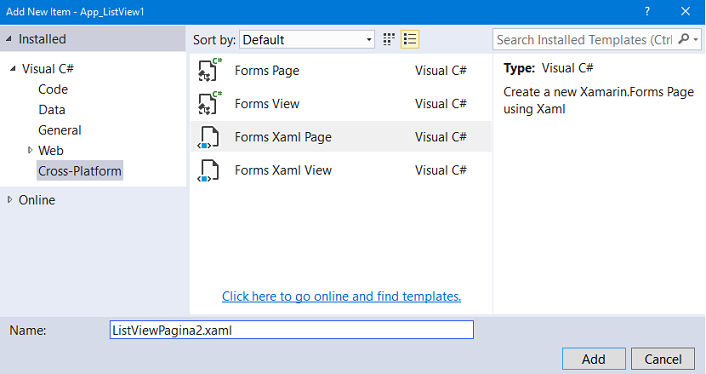Click the Add button
Image resolution: width=706 pixels, height=374 pixels.
(593, 359)
